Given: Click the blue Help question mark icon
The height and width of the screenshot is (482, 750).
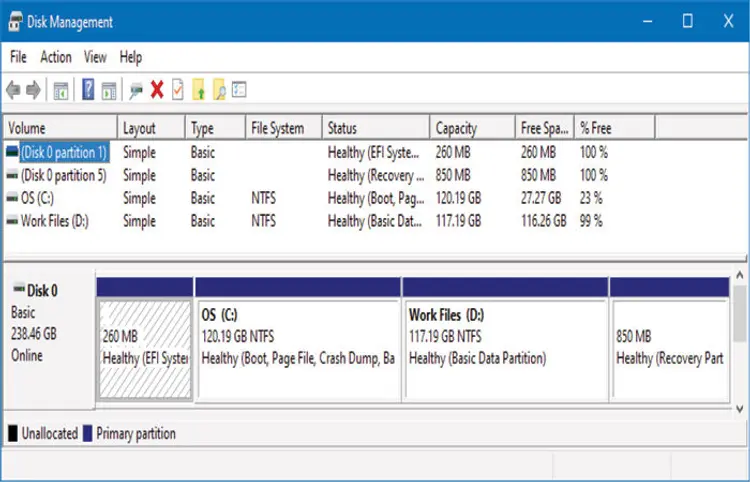Looking at the screenshot, I should tap(88, 90).
